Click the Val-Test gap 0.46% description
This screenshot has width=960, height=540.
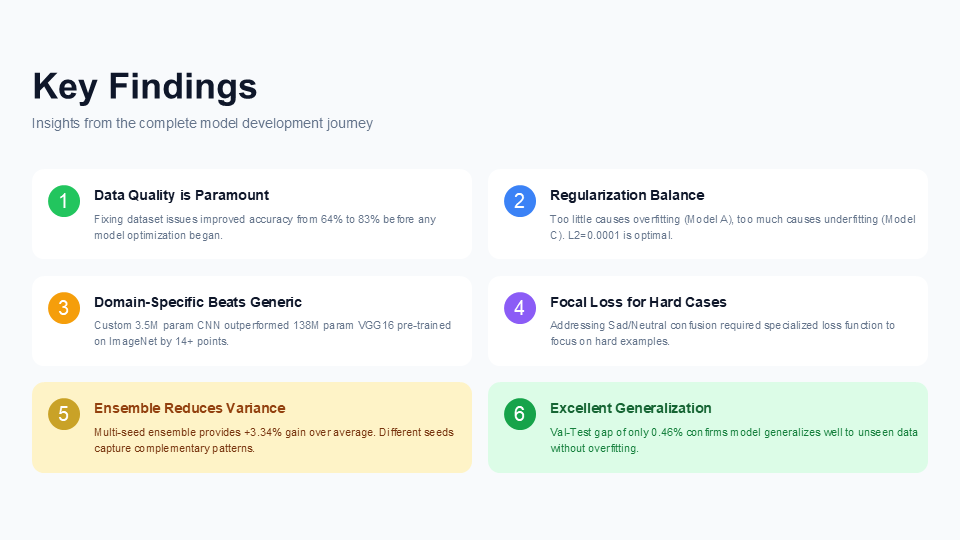coord(734,440)
